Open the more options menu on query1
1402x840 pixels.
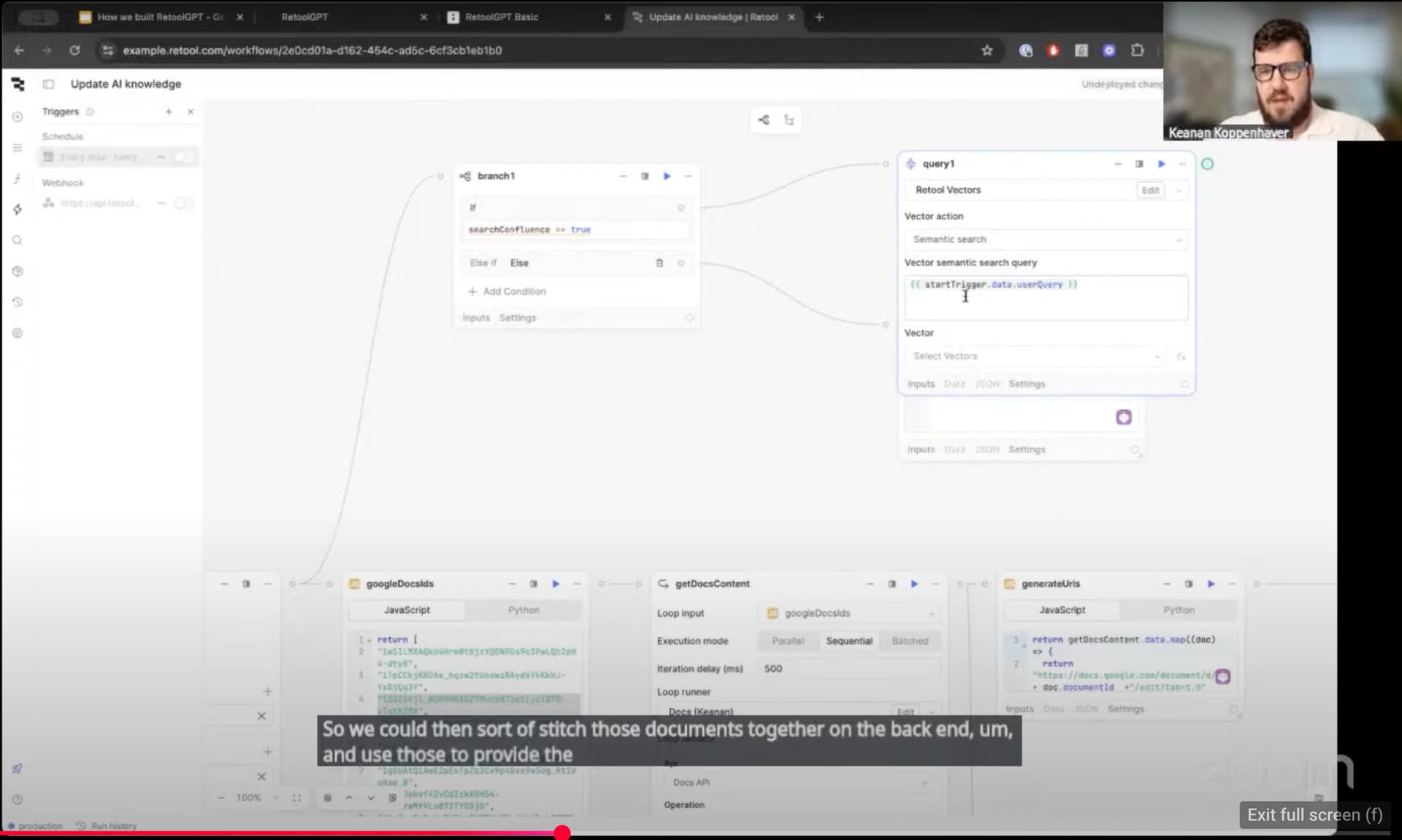[1182, 163]
